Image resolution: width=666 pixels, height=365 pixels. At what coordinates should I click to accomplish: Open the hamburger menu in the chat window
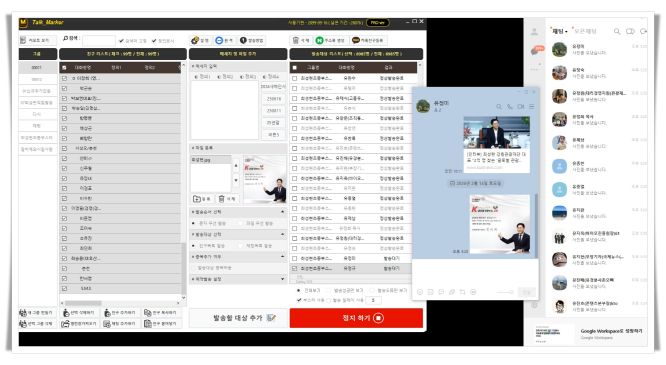[531, 107]
